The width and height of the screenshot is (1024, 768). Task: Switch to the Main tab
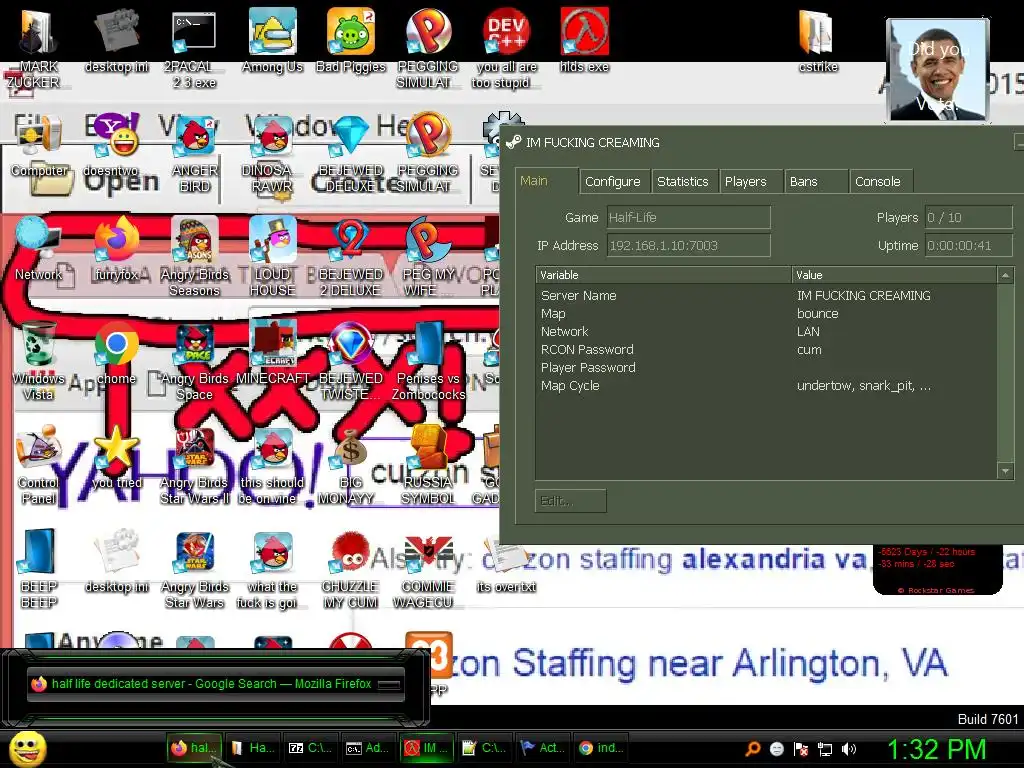pyautogui.click(x=547, y=181)
